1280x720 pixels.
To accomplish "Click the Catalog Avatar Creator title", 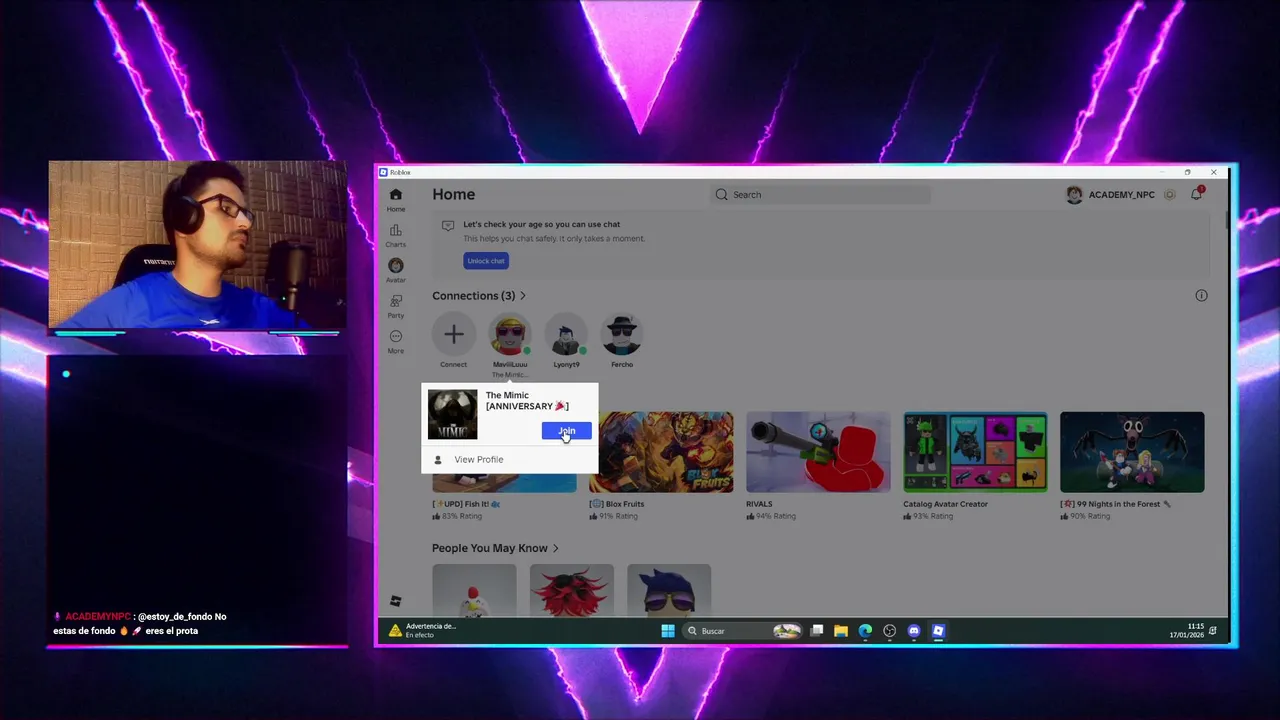I will pos(945,504).
